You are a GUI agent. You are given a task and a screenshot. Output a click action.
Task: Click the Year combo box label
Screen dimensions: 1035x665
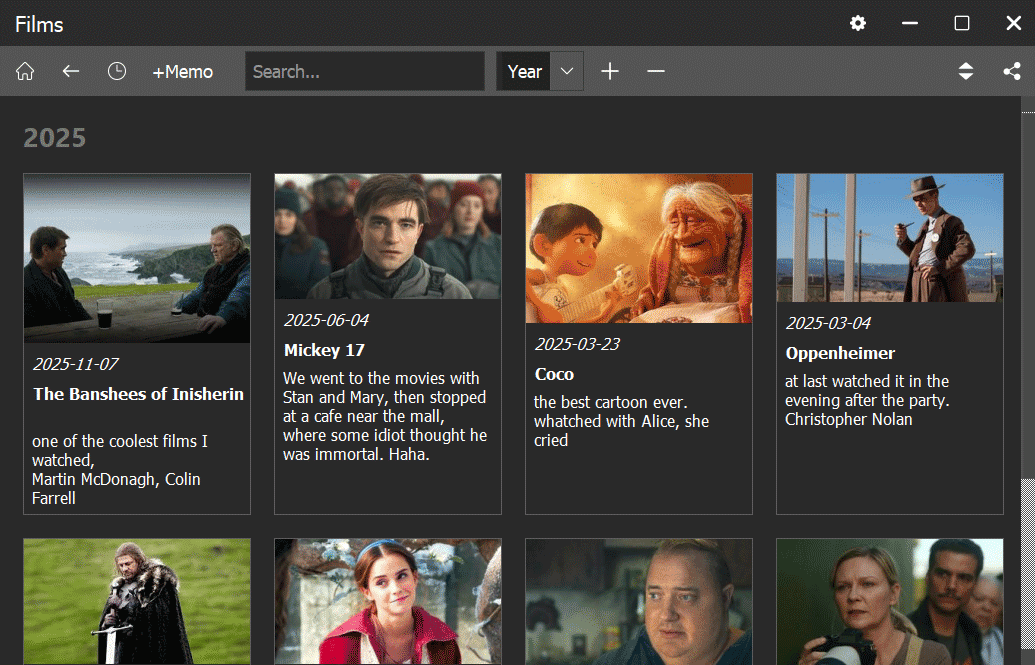[x=524, y=72]
